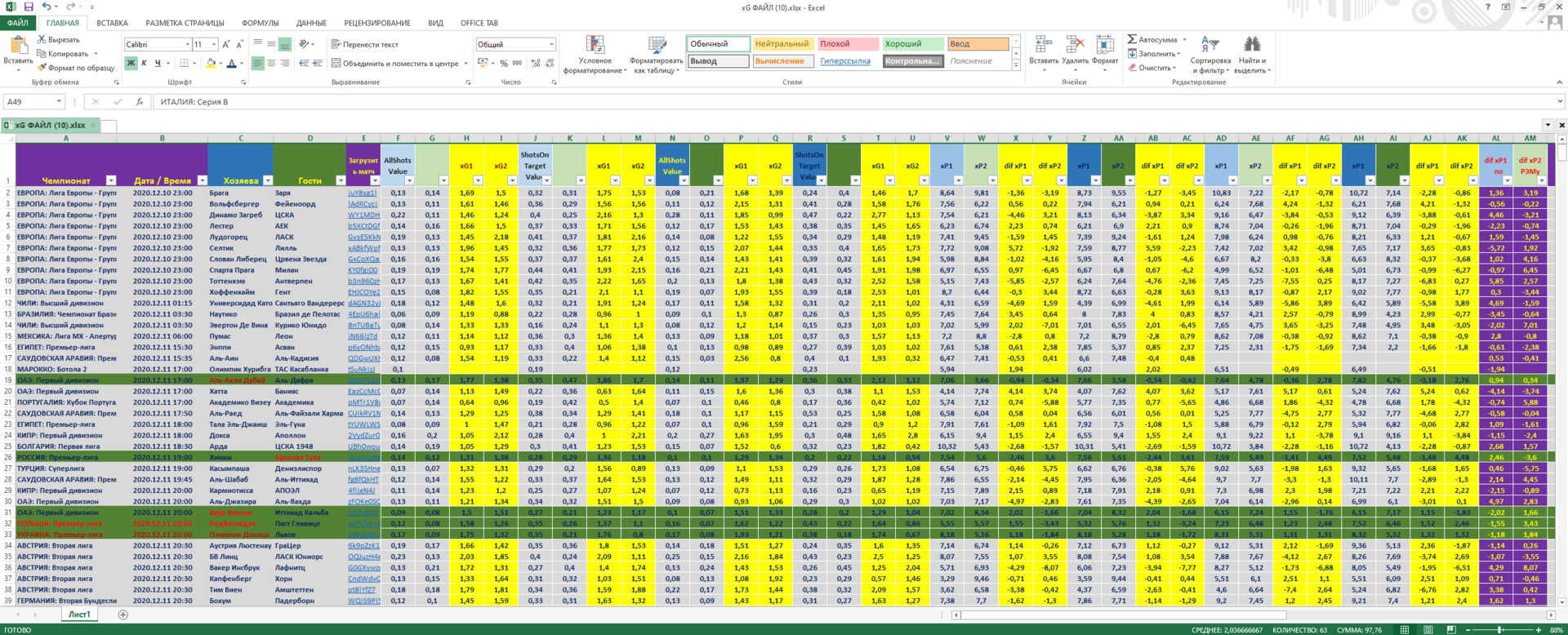Cut selection with Вырезать
The width and height of the screenshot is (1568, 635).
pyautogui.click(x=58, y=39)
